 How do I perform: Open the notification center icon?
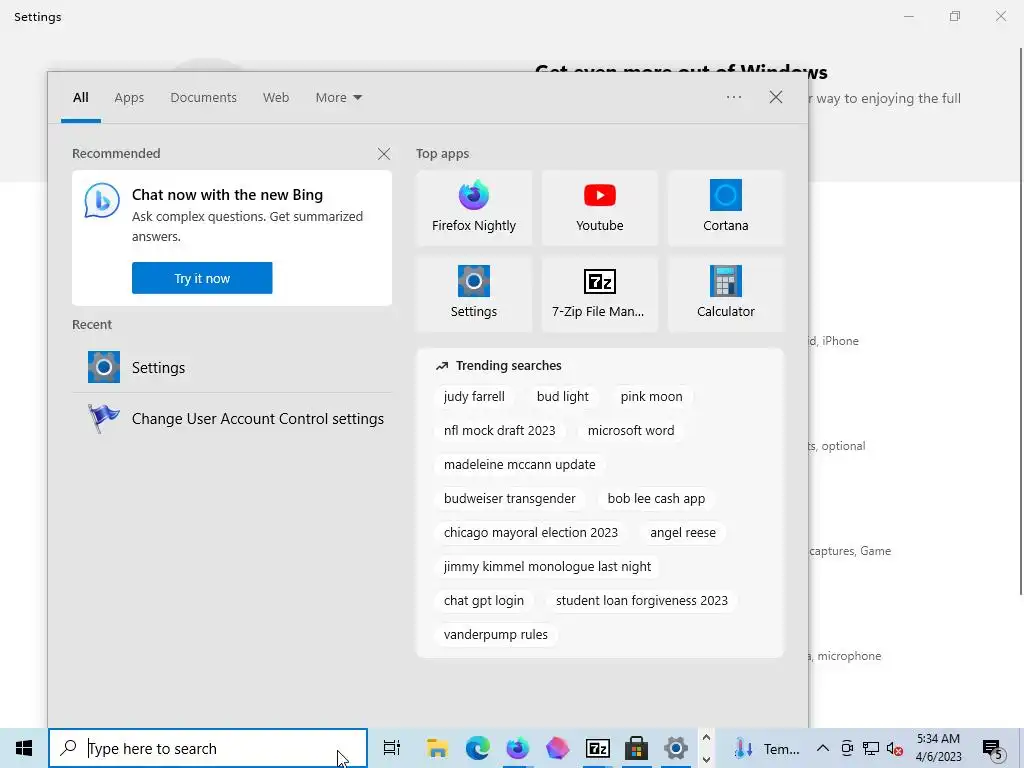point(993,748)
